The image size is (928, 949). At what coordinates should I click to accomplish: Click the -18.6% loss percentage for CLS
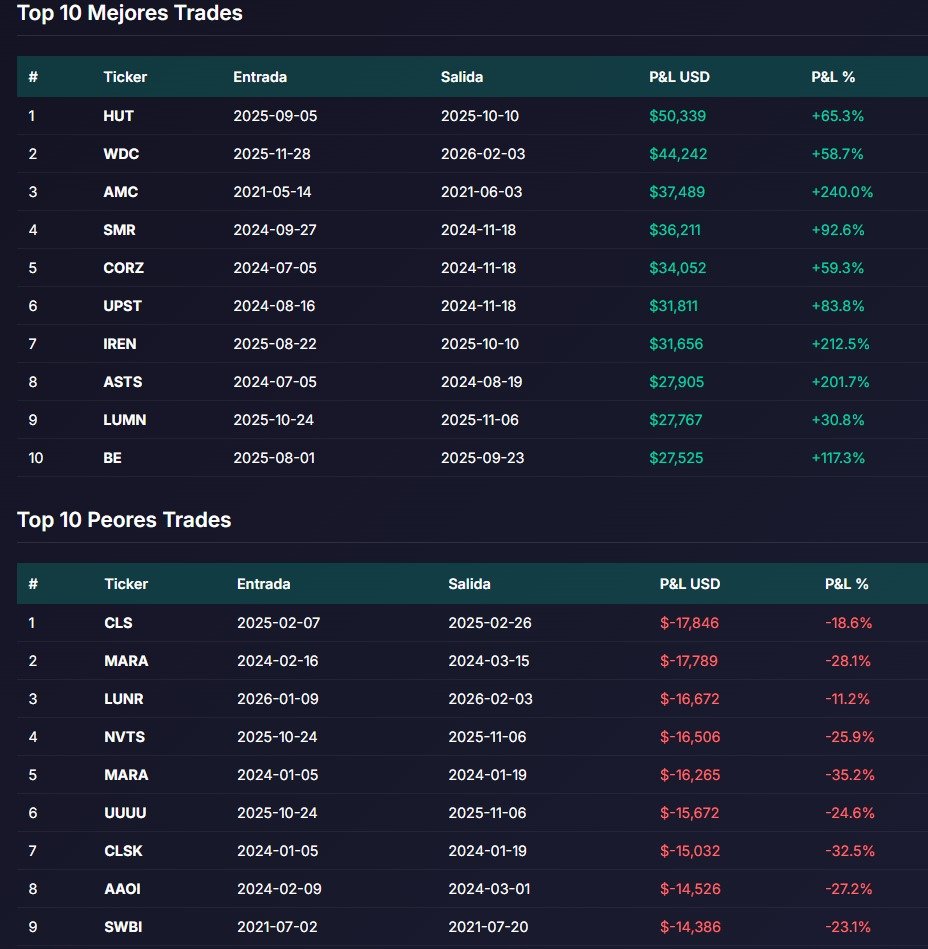[849, 623]
